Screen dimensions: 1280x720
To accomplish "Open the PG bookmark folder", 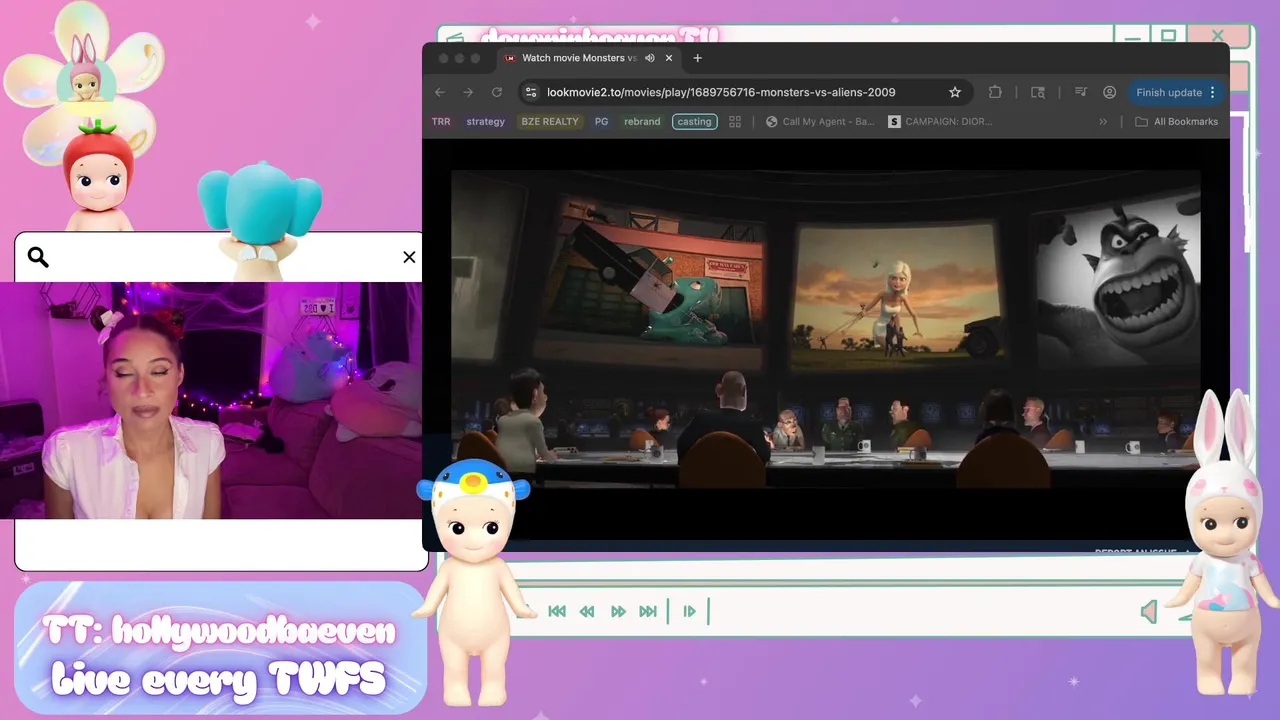I will [601, 122].
